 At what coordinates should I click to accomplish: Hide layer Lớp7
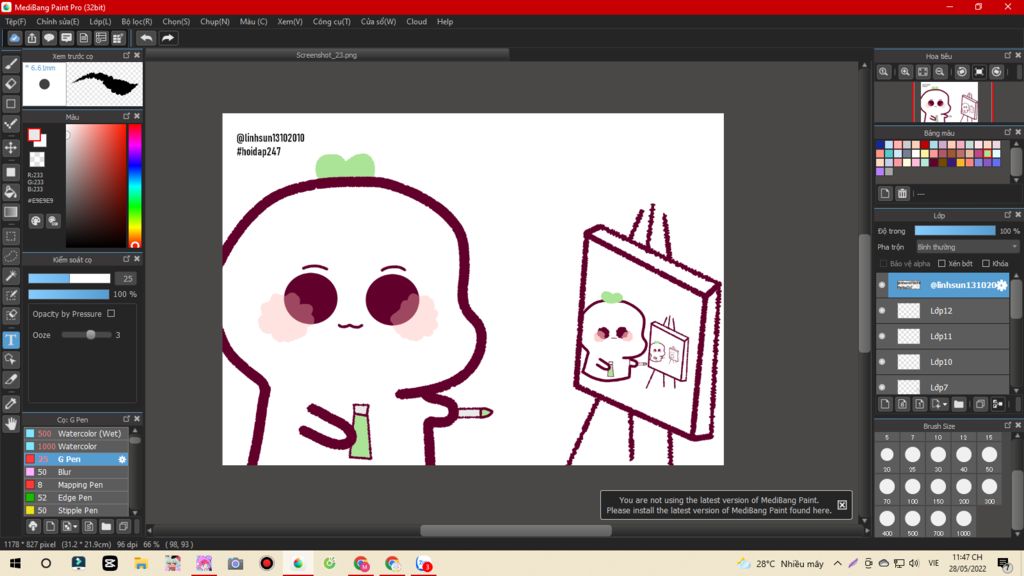882,387
